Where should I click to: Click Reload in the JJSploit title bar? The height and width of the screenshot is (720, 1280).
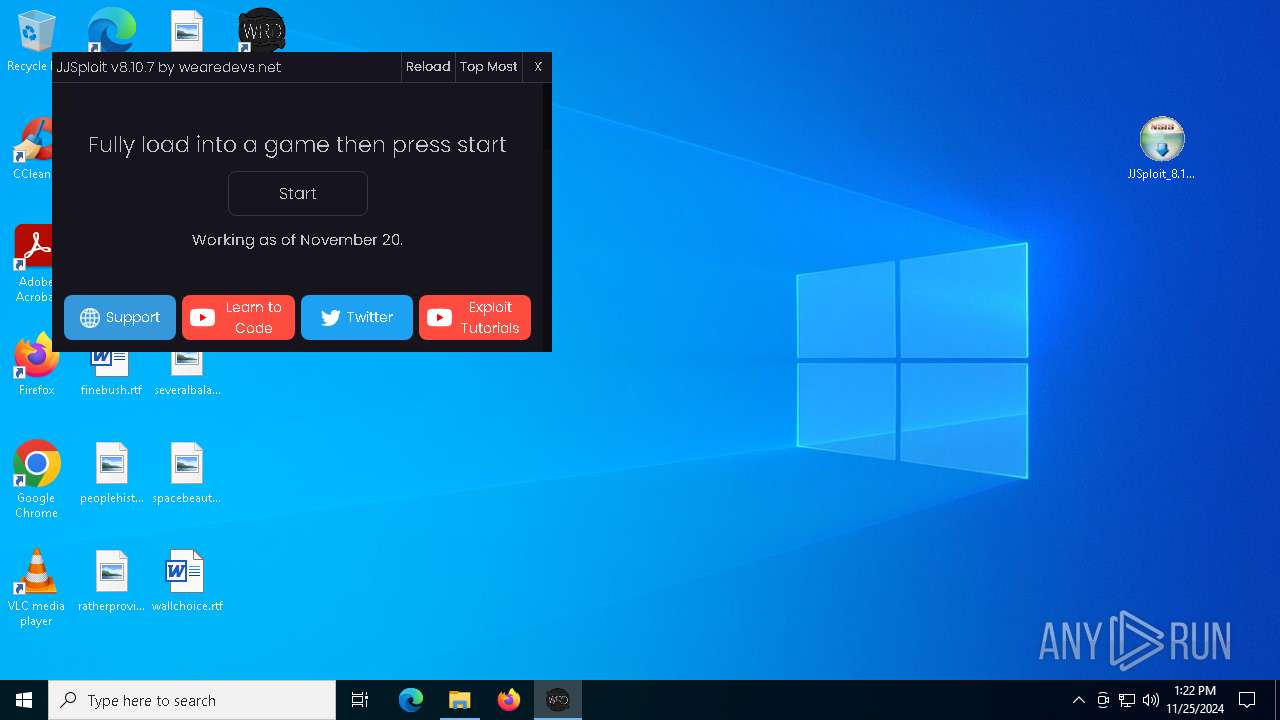[428, 66]
